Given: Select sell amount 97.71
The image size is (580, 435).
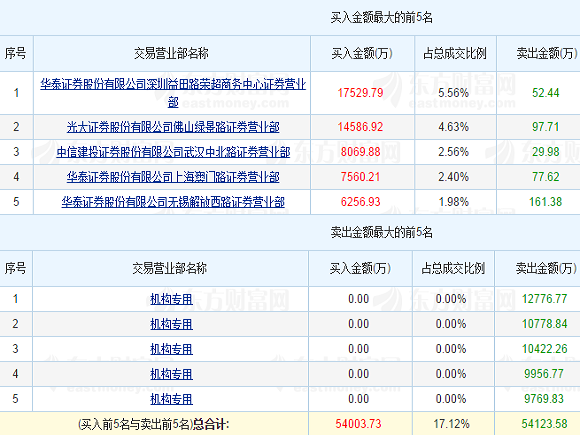Looking at the screenshot, I should [x=546, y=127].
